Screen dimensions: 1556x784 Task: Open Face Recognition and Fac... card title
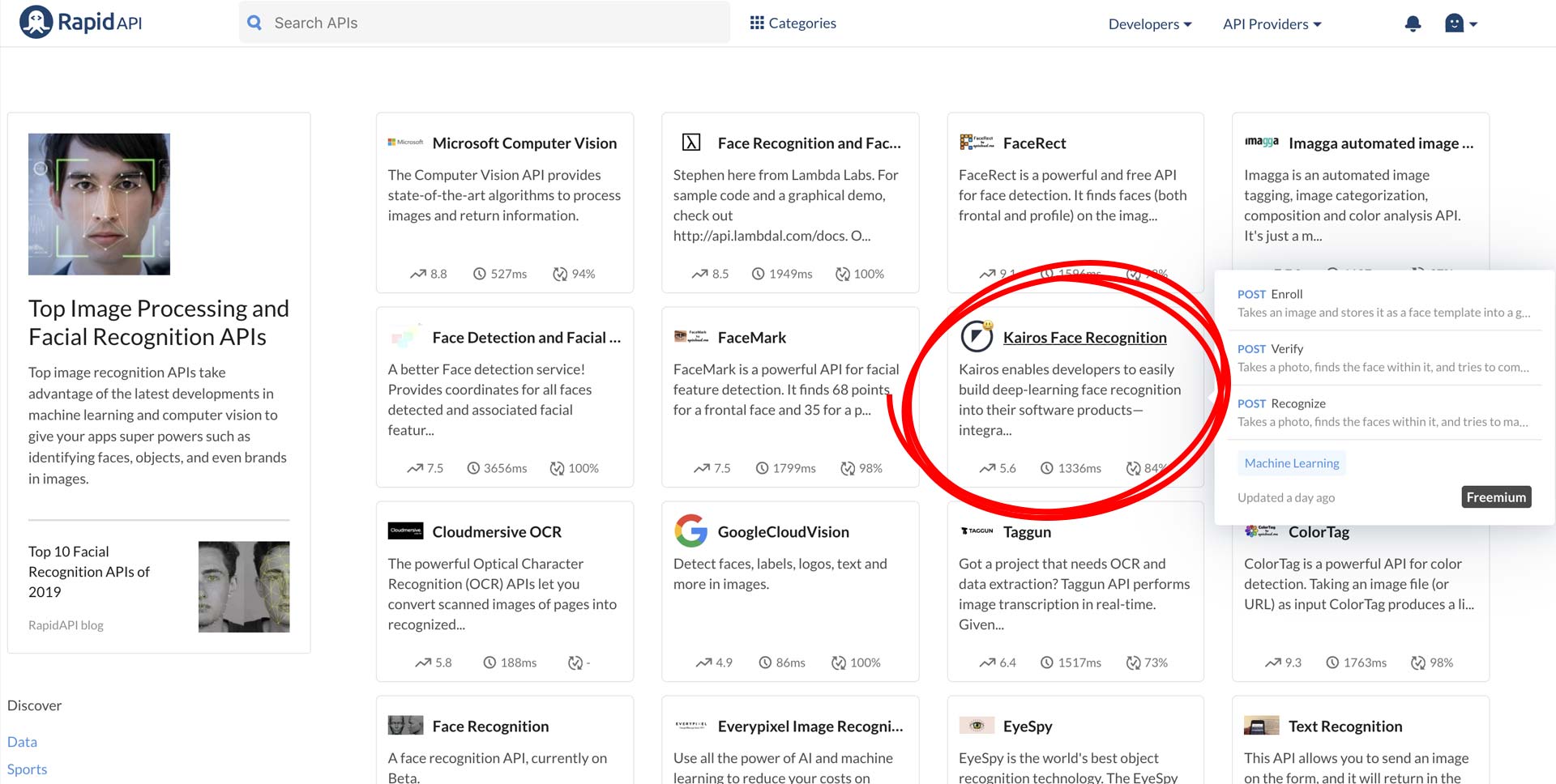809,143
